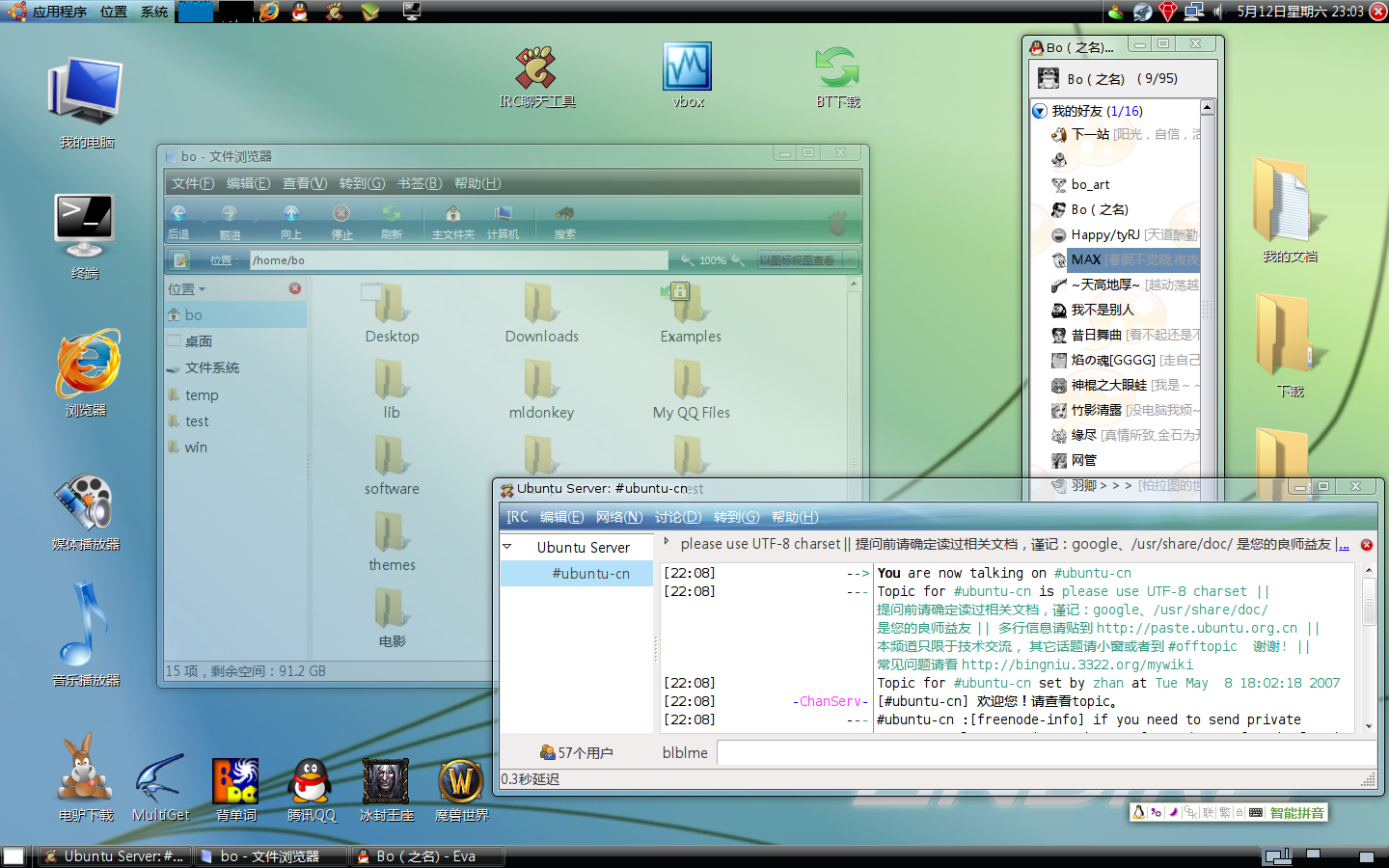Expand topic bar arrow in IRC window
This screenshot has width=1389, height=868.
667,542
